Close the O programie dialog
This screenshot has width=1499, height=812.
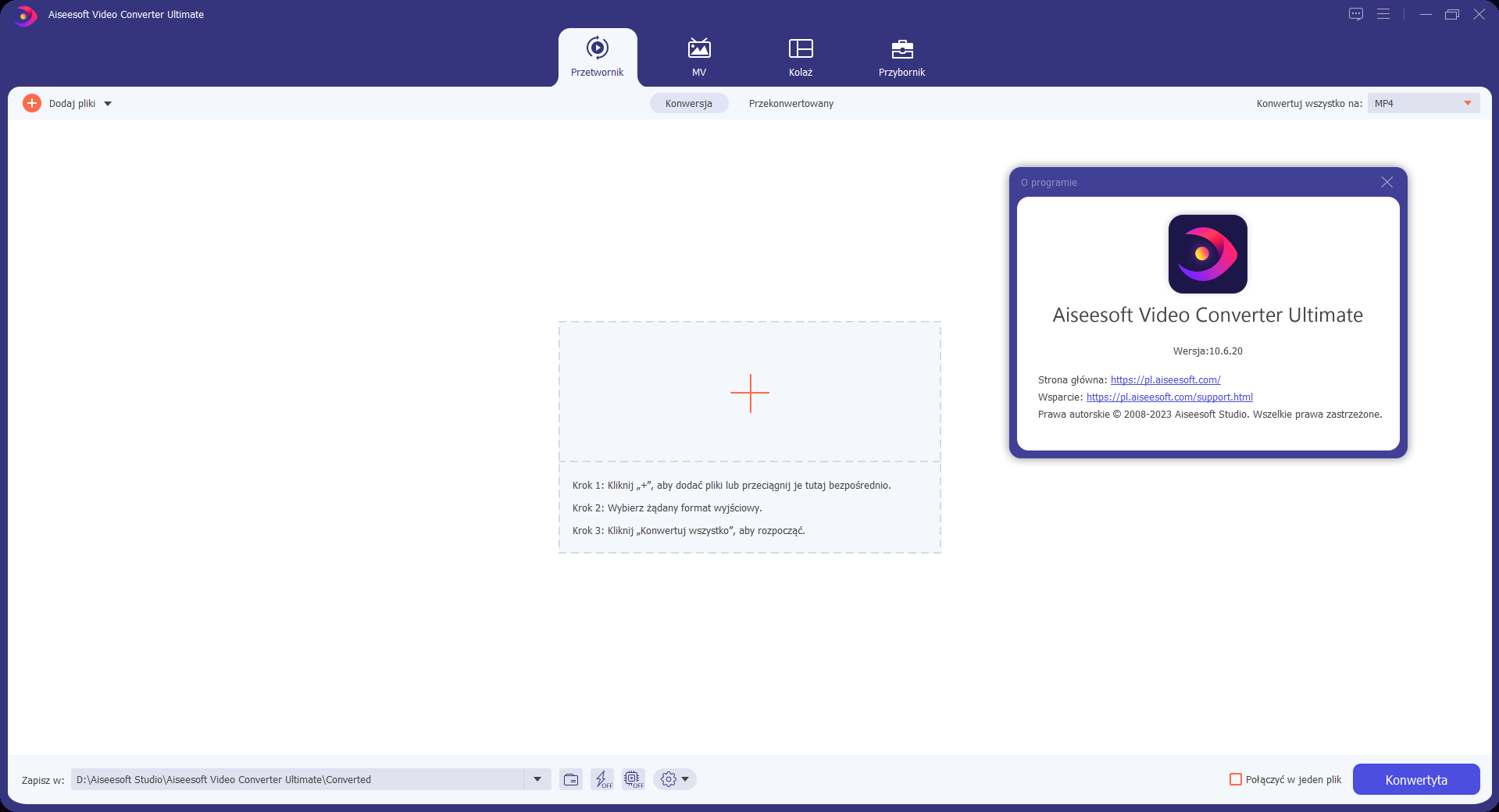(x=1387, y=182)
